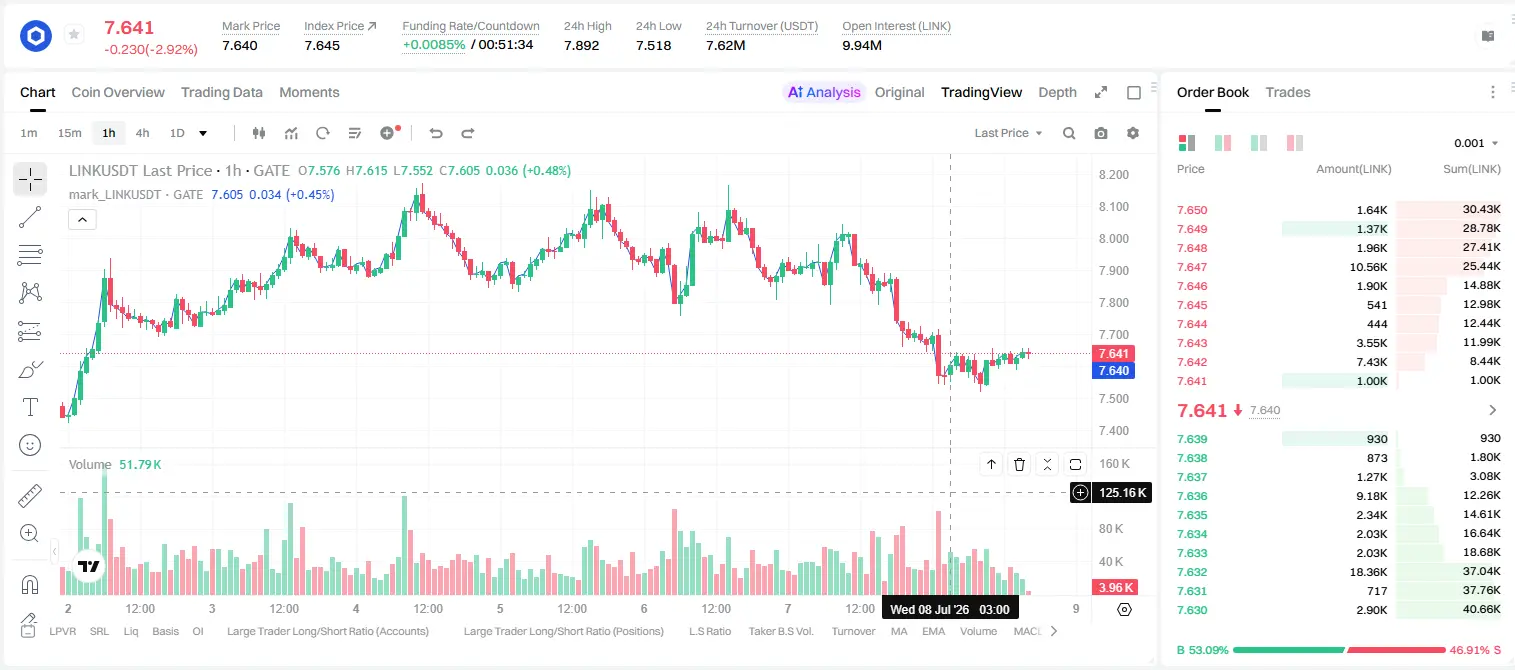Select the text annotation tool
Screen dimensions: 1515x670
pyautogui.click(x=30, y=407)
